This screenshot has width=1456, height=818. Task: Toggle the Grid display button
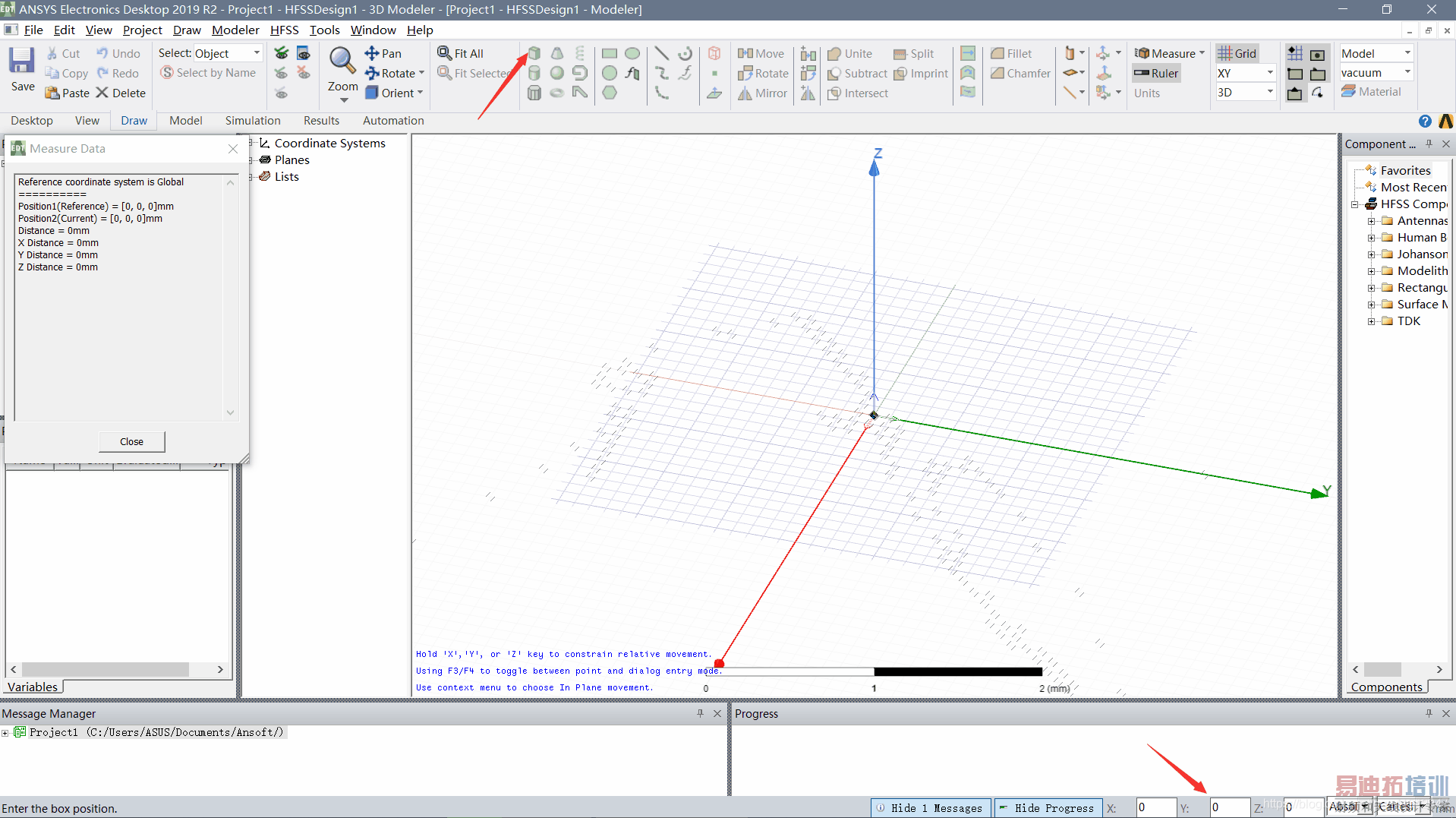tap(1237, 53)
